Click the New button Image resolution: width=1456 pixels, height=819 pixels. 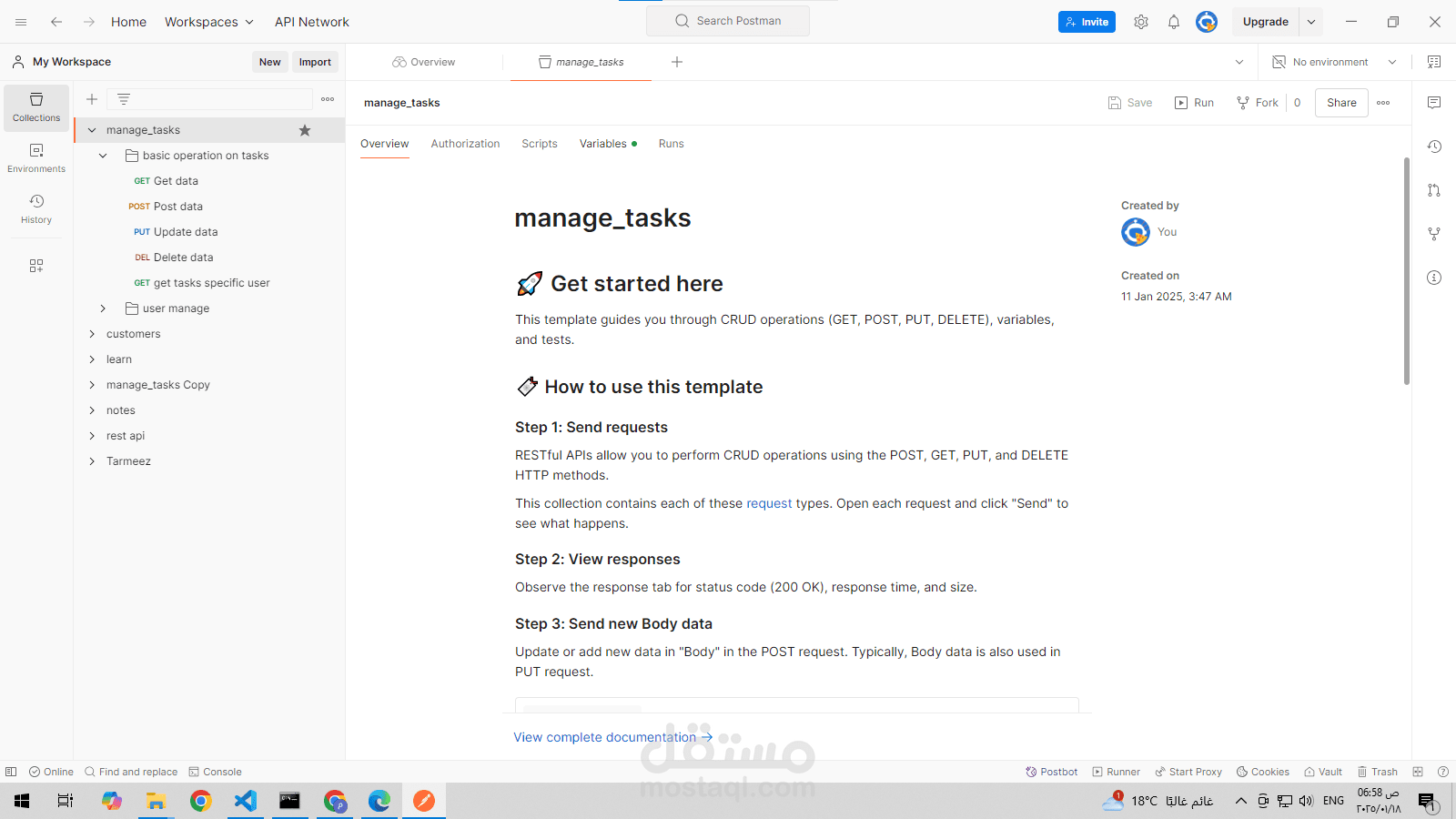click(270, 62)
